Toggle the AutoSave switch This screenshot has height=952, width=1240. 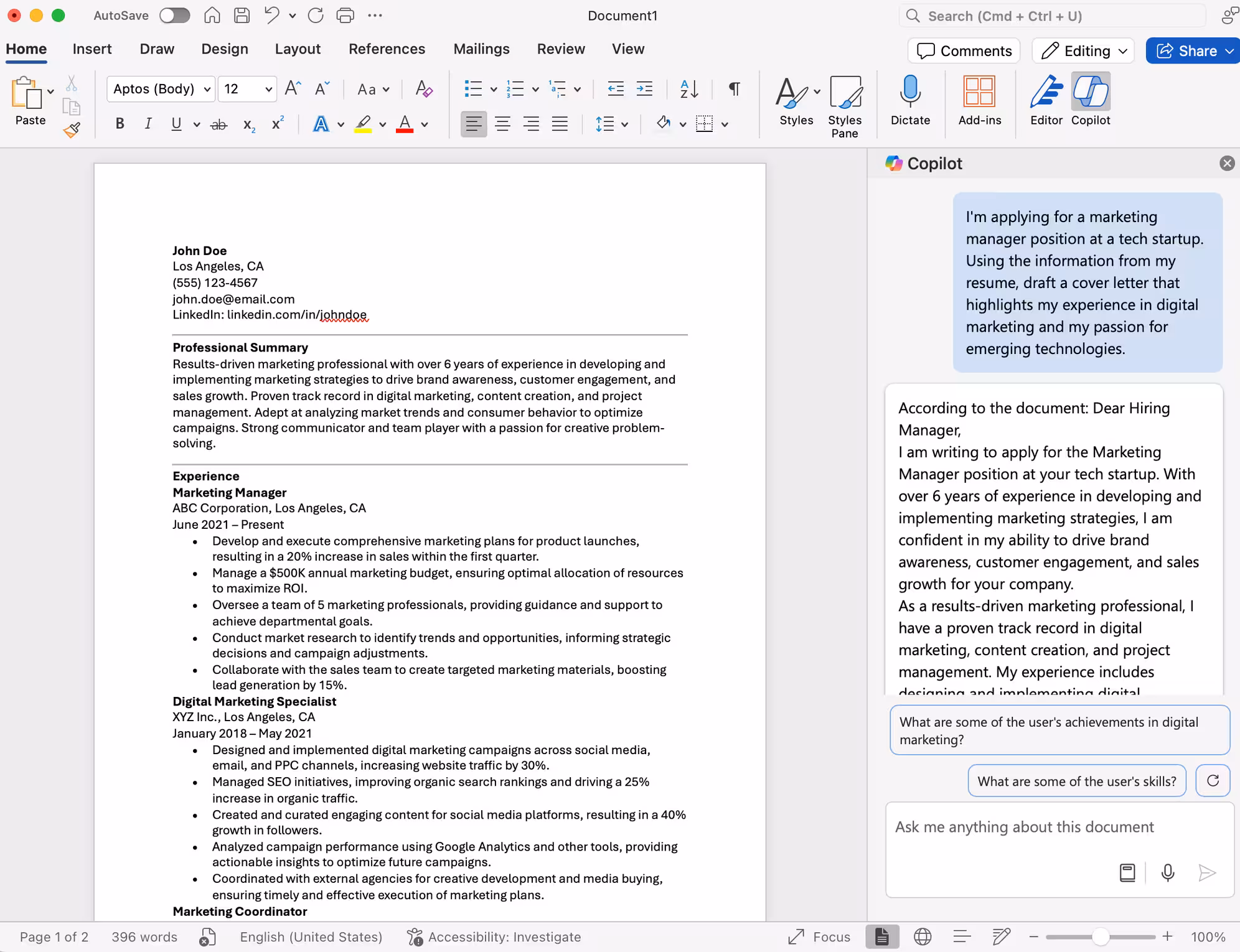pyautogui.click(x=174, y=16)
